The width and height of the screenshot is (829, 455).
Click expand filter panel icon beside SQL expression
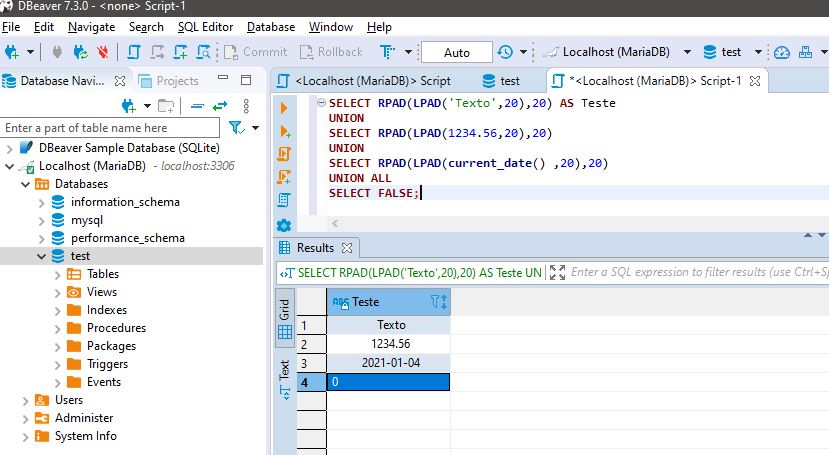click(x=558, y=272)
